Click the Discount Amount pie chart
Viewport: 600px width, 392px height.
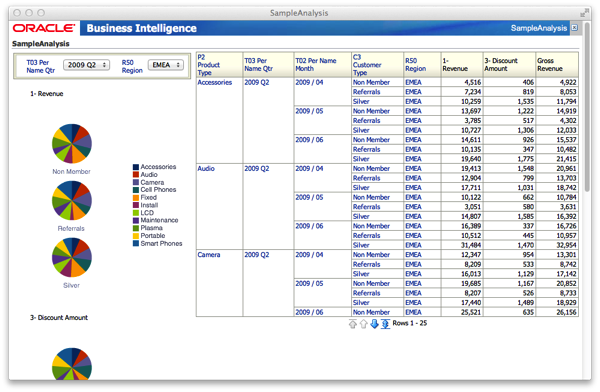[72, 364]
